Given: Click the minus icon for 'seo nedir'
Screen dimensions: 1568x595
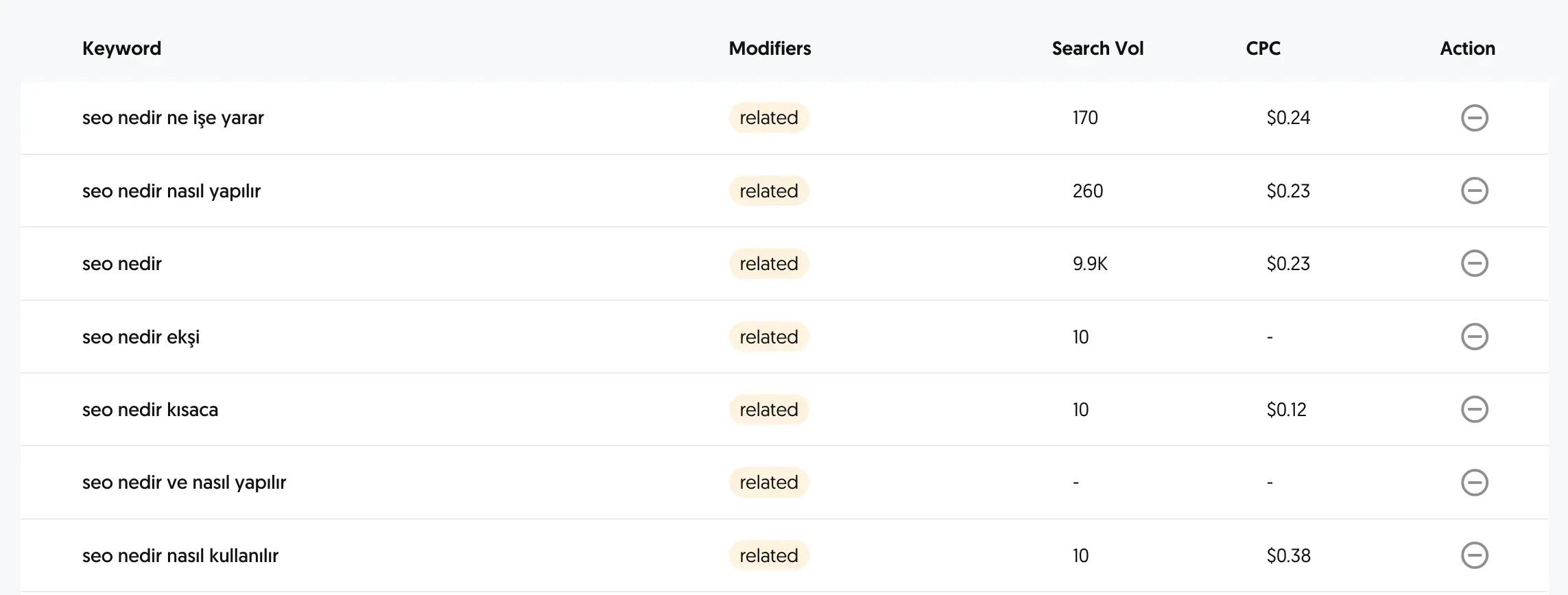Looking at the screenshot, I should click(1474, 263).
